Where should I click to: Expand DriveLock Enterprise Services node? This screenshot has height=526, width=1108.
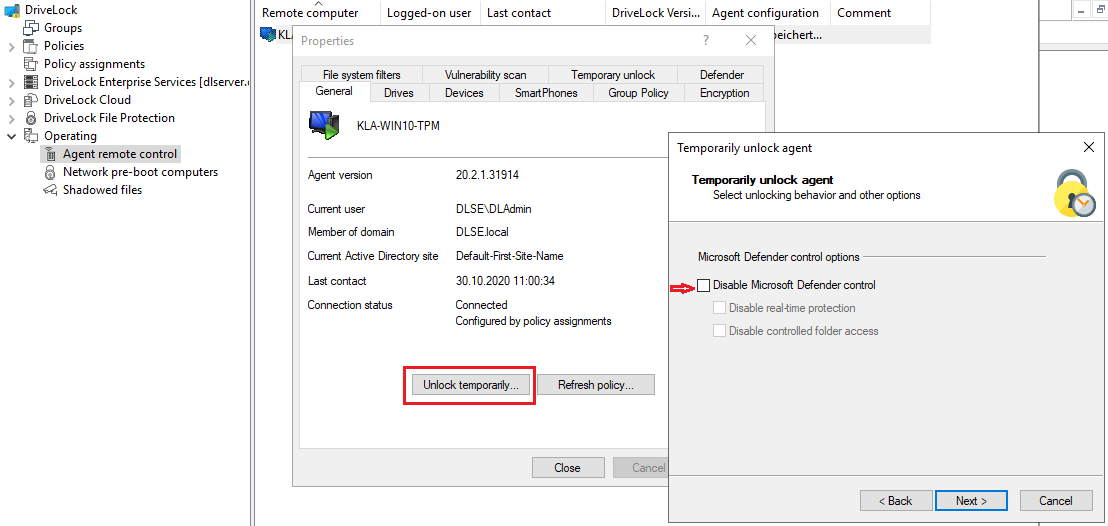coord(11,83)
